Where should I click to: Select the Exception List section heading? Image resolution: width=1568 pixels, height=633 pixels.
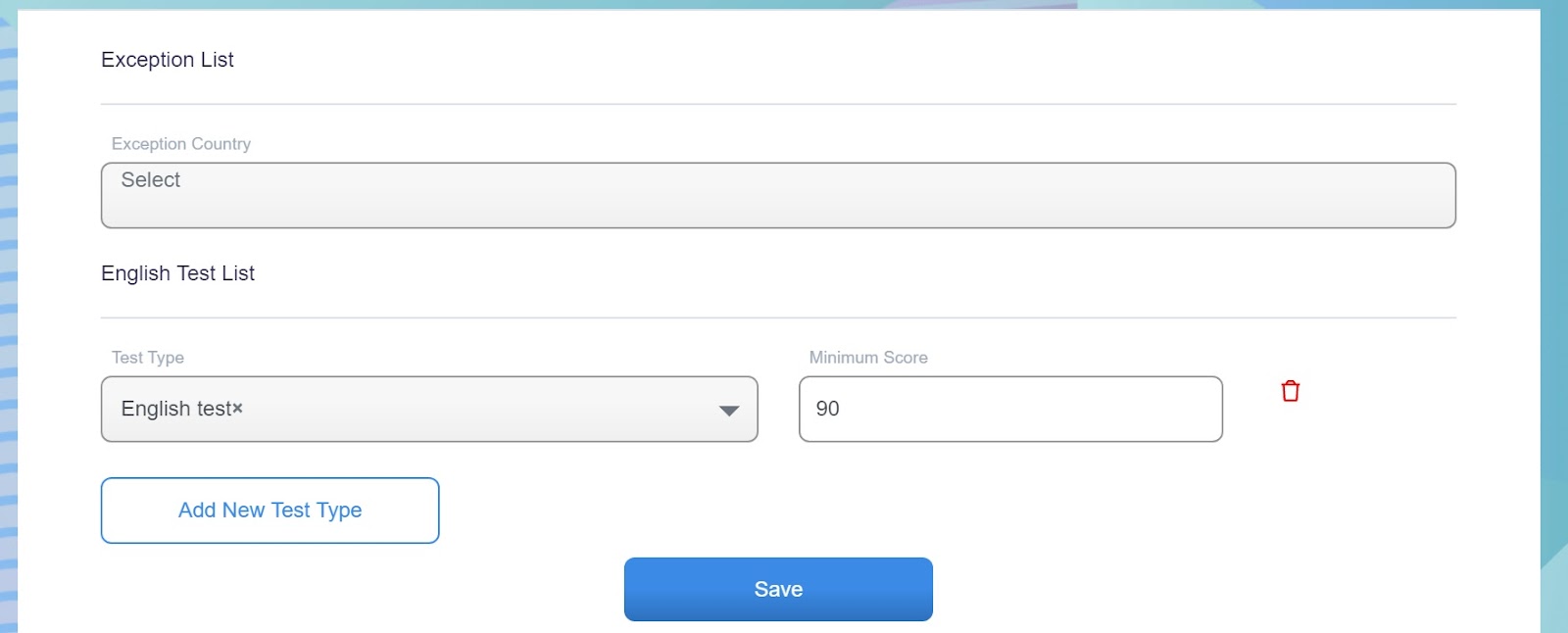168,60
